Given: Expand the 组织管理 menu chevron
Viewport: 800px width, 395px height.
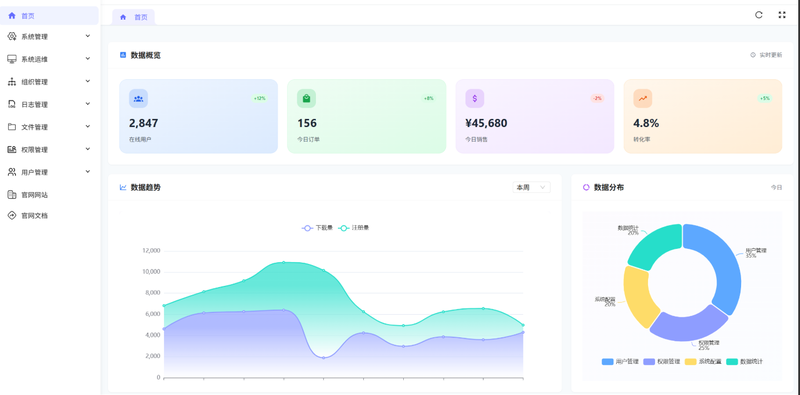Looking at the screenshot, I should (x=88, y=81).
